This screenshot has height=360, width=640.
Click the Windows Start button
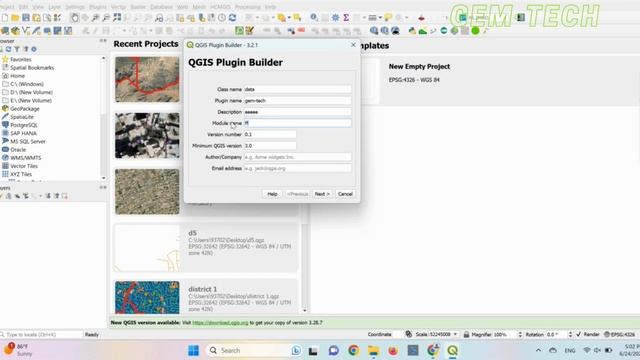coord(193,351)
